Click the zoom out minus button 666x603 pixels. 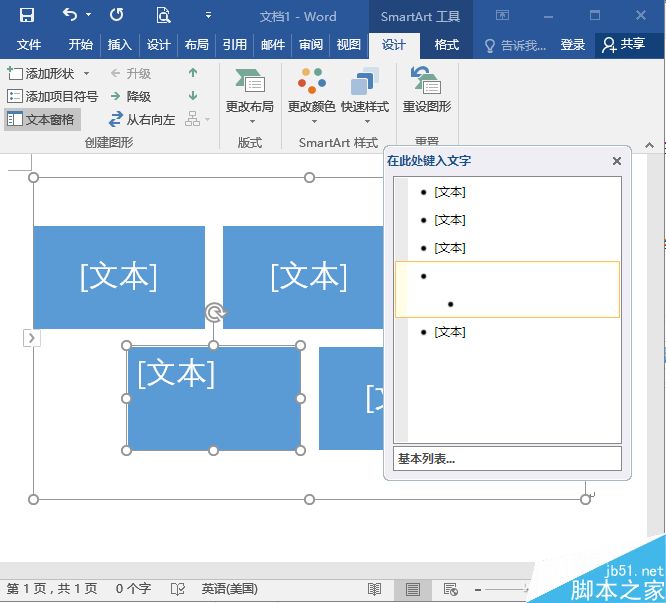click(x=478, y=589)
